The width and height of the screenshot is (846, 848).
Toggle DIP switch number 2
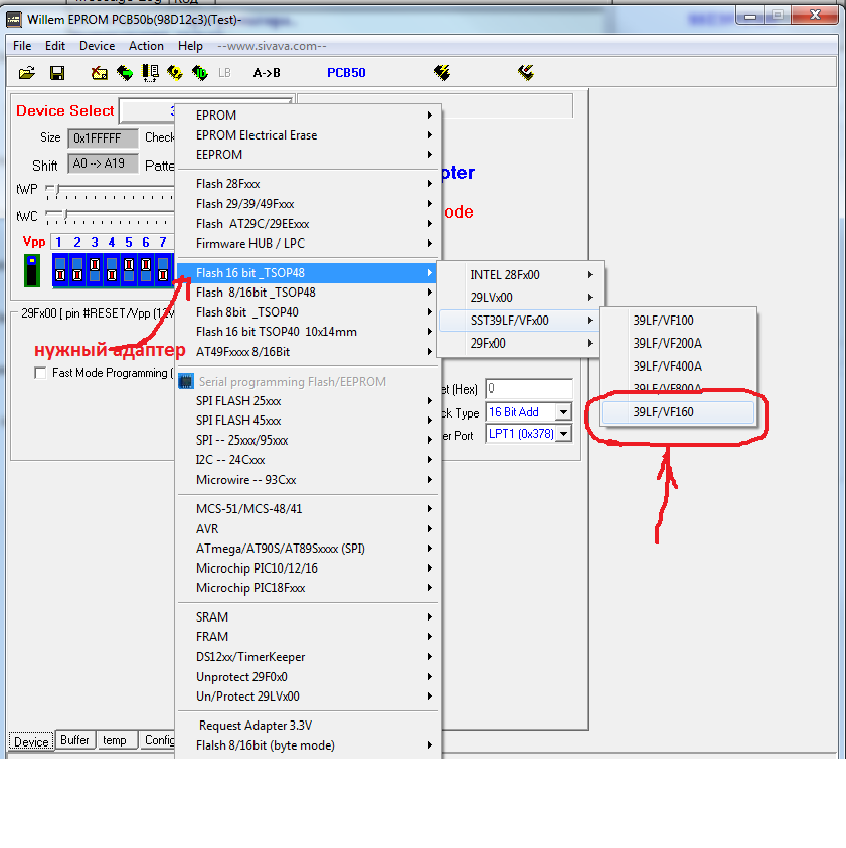click(x=77, y=269)
